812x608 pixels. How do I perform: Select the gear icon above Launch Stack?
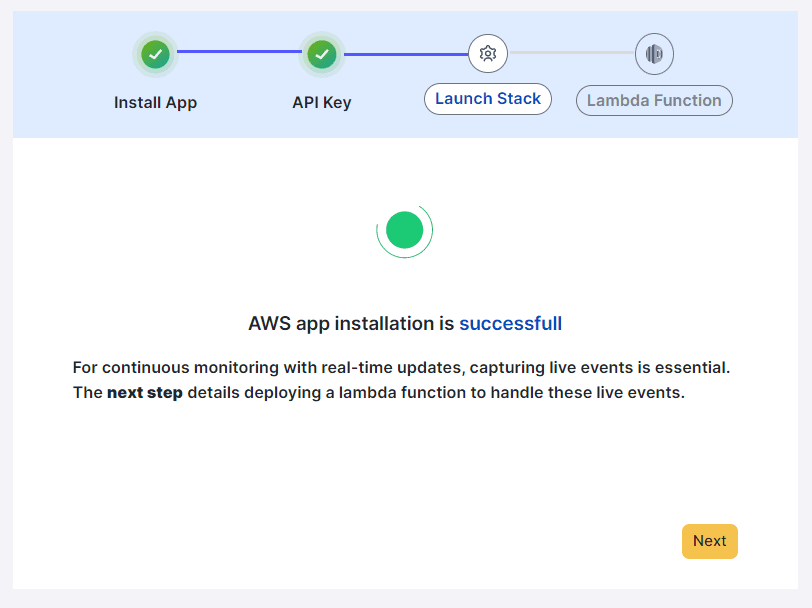487,53
